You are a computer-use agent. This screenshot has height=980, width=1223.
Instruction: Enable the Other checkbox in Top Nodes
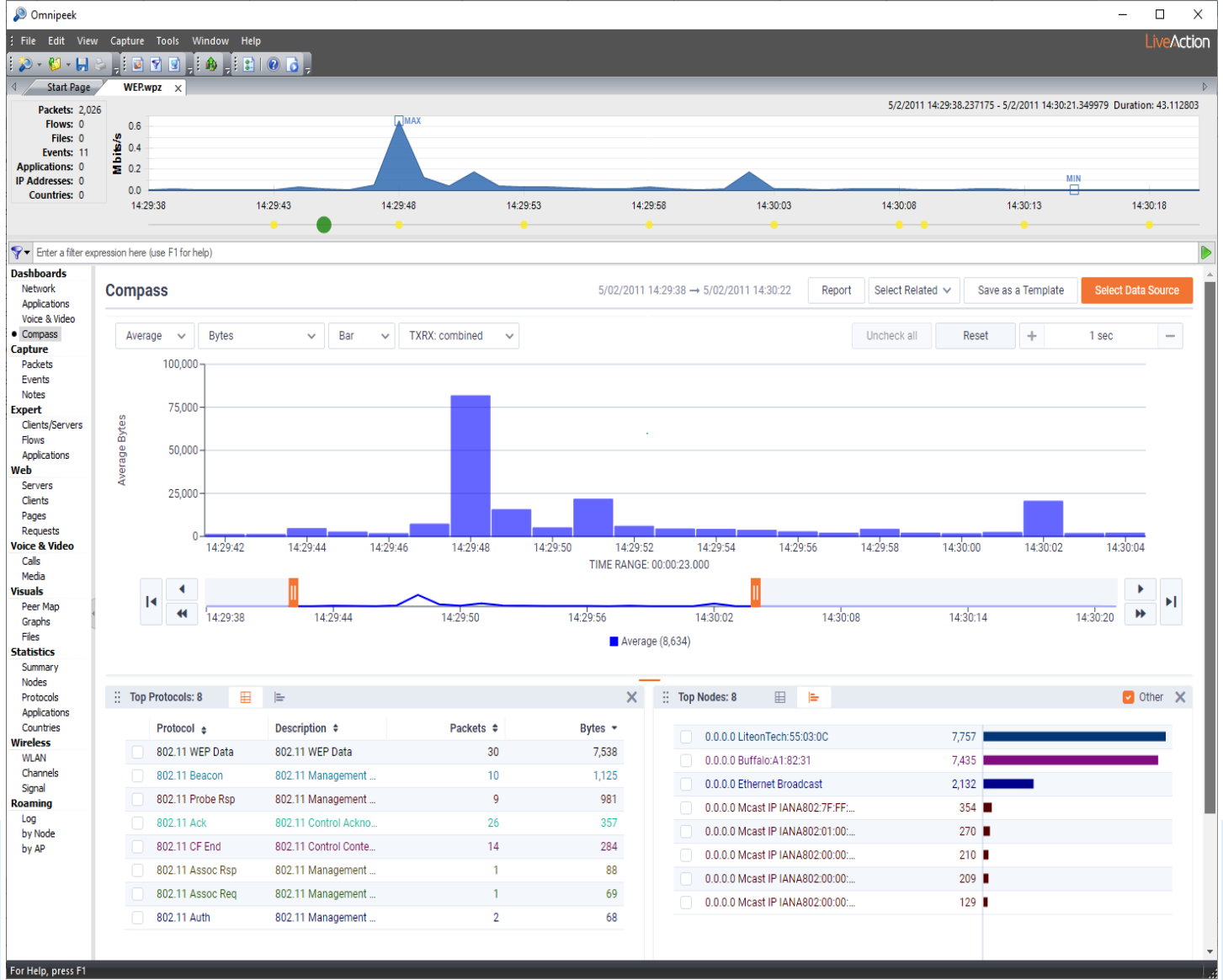(1128, 697)
